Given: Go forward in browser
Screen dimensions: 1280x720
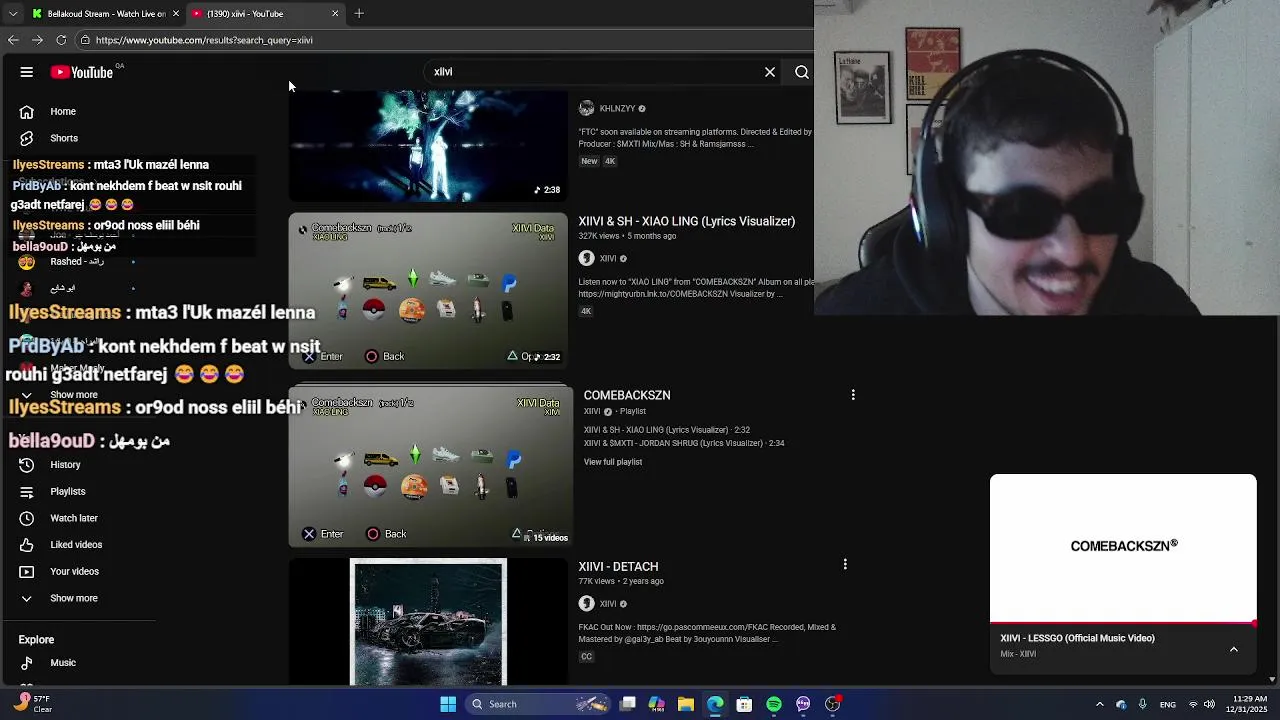Looking at the screenshot, I should click(37, 40).
